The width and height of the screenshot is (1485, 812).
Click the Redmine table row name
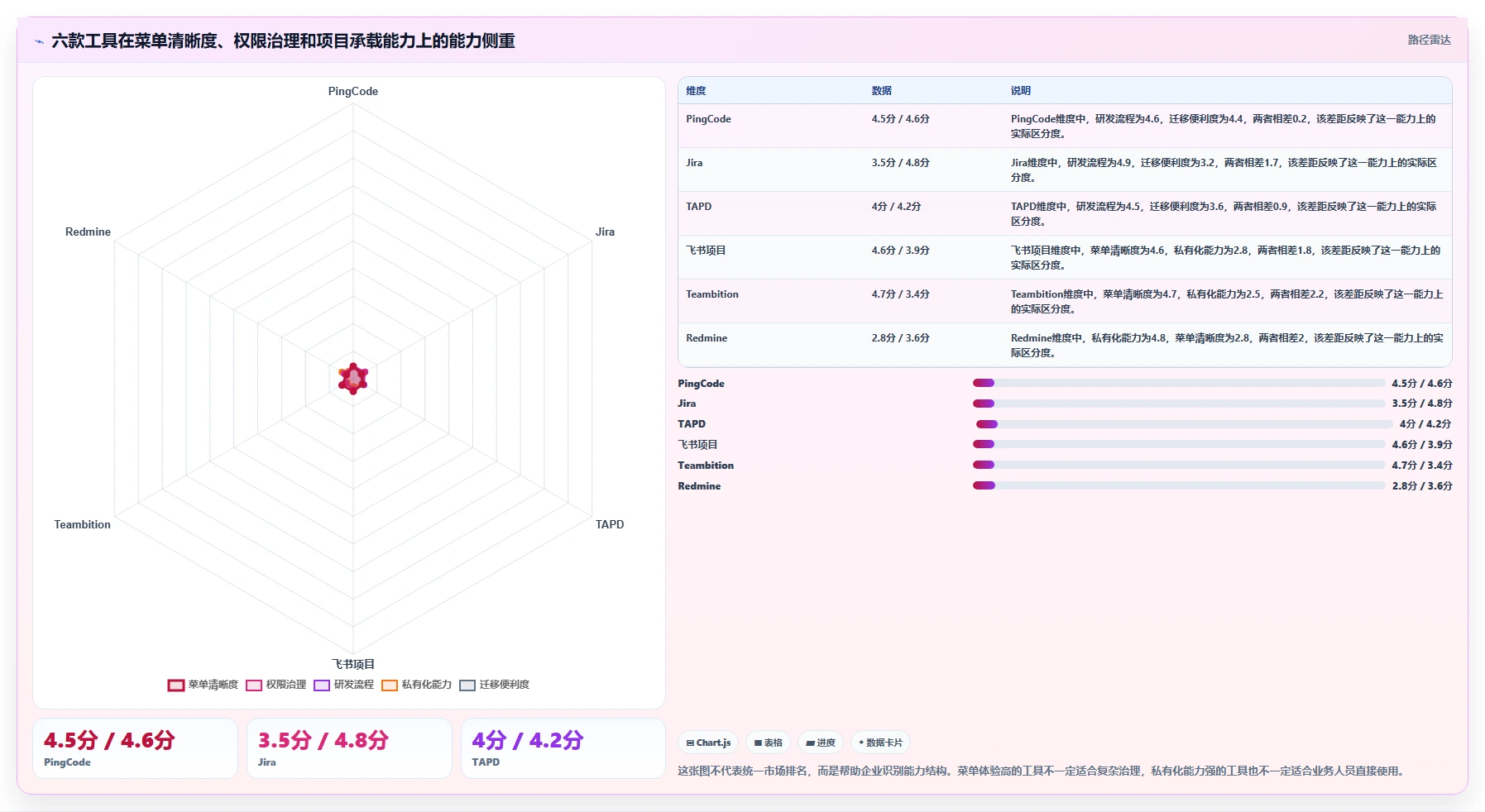click(x=707, y=338)
